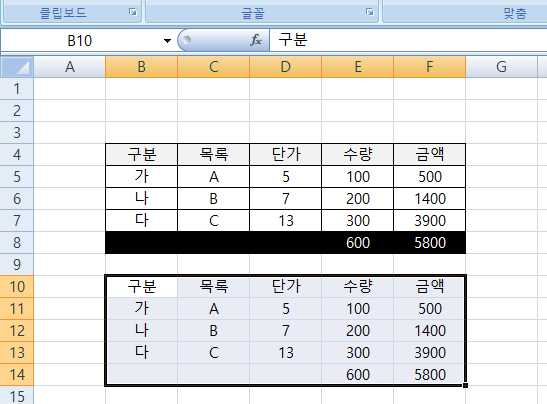Image resolution: width=547 pixels, height=404 pixels.
Task: Click cell E5 containing 100
Action: tap(358, 177)
